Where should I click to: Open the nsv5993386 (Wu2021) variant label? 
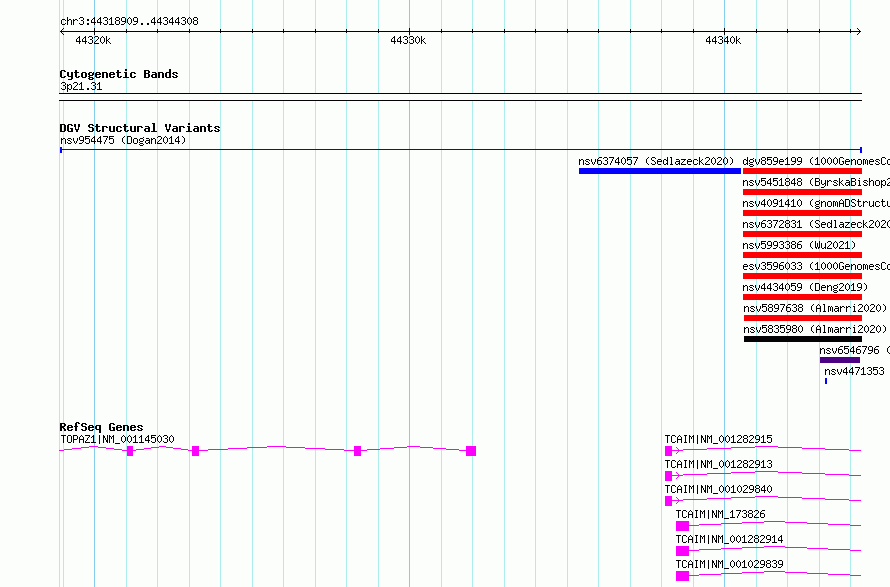tap(799, 245)
